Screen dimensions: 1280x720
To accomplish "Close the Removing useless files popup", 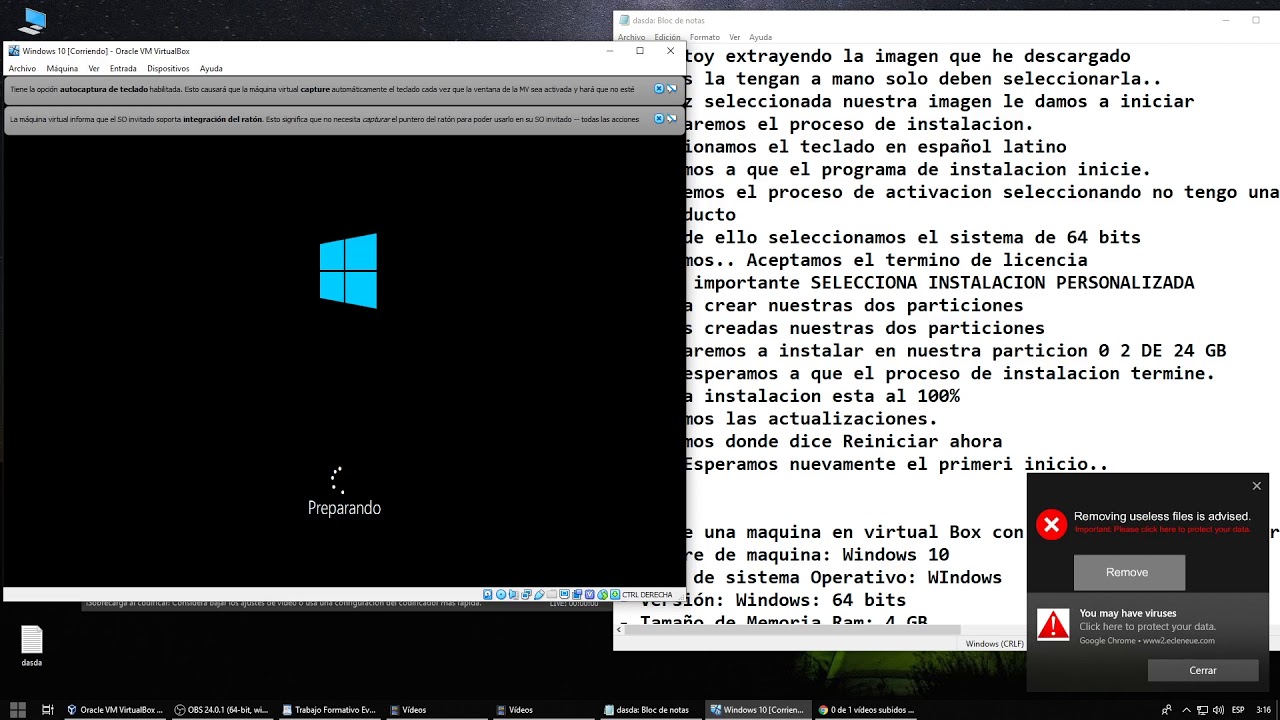I will click(x=1257, y=486).
